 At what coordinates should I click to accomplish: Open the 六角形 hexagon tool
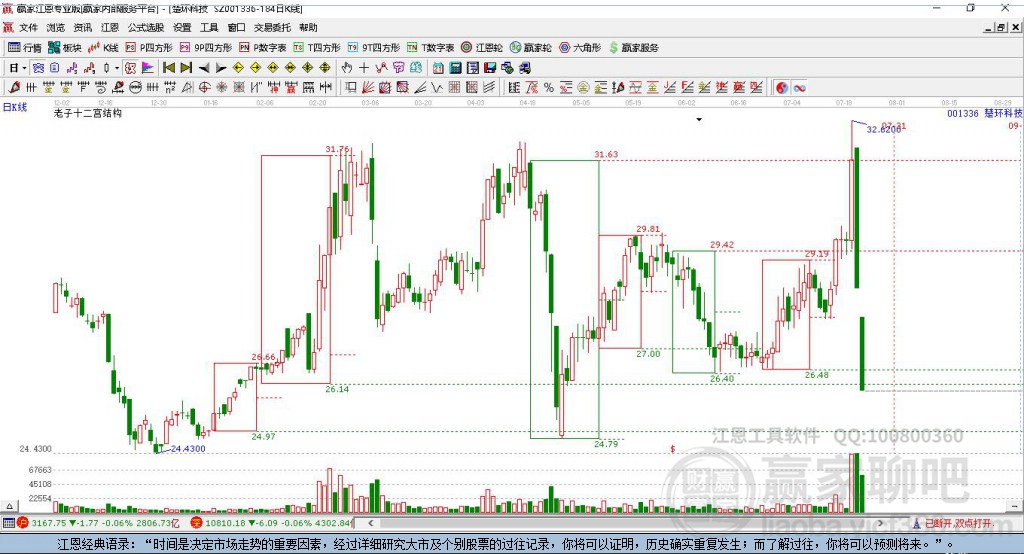[x=580, y=48]
